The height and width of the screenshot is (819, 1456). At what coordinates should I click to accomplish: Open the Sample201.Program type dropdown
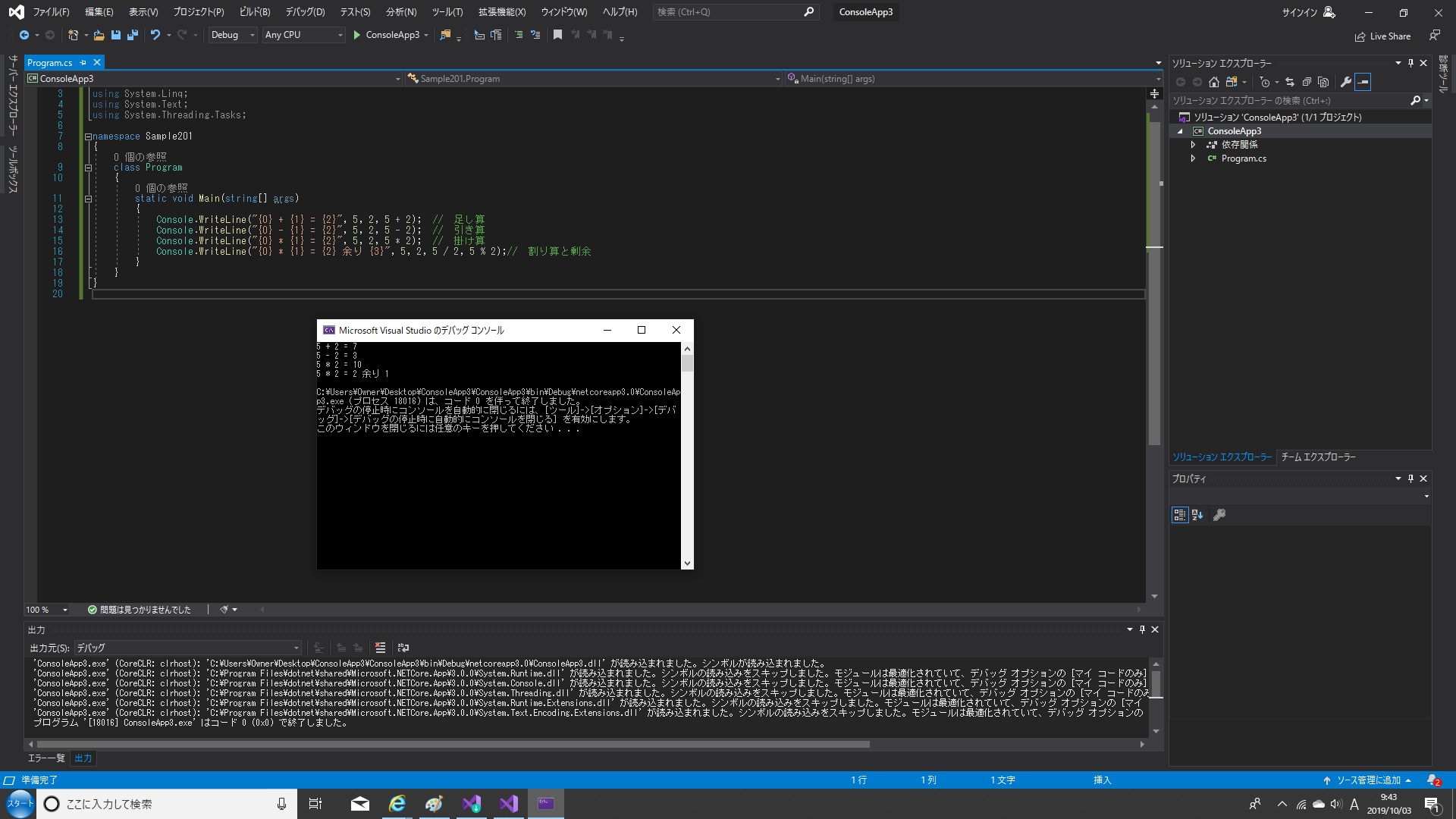coord(594,79)
